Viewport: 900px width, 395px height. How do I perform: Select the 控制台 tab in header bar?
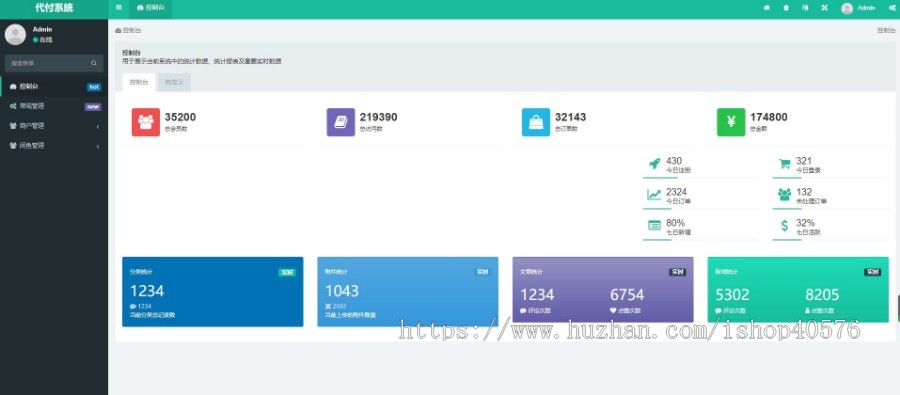click(151, 8)
